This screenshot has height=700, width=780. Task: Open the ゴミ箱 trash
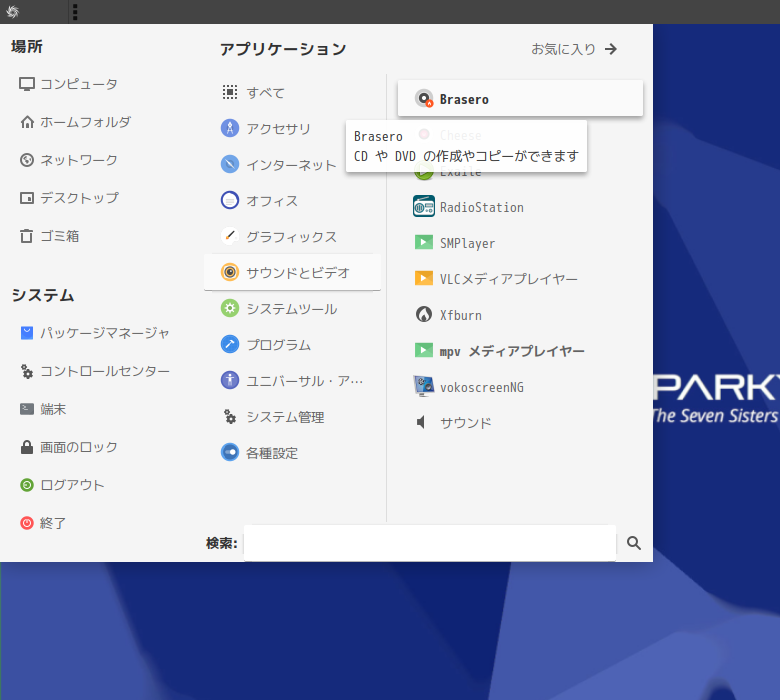point(49,236)
